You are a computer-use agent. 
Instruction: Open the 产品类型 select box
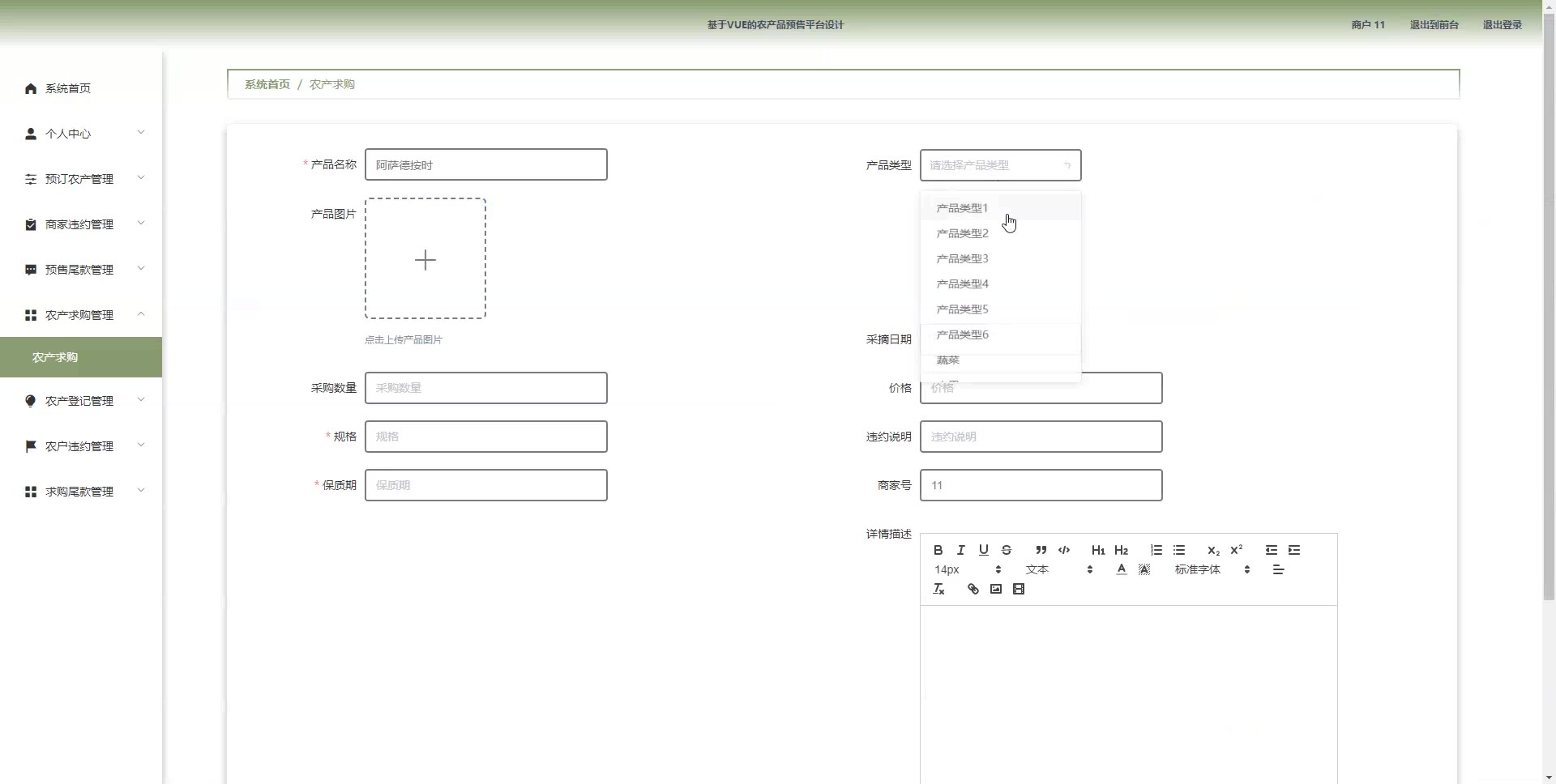[x=1000, y=165]
